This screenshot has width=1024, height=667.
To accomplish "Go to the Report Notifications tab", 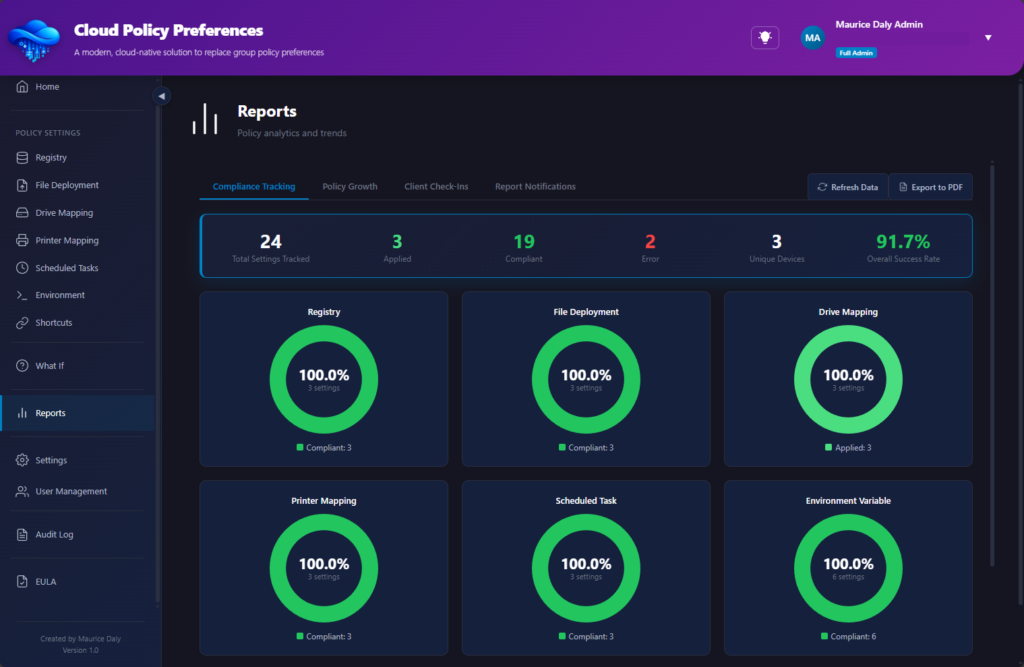I will [x=535, y=187].
